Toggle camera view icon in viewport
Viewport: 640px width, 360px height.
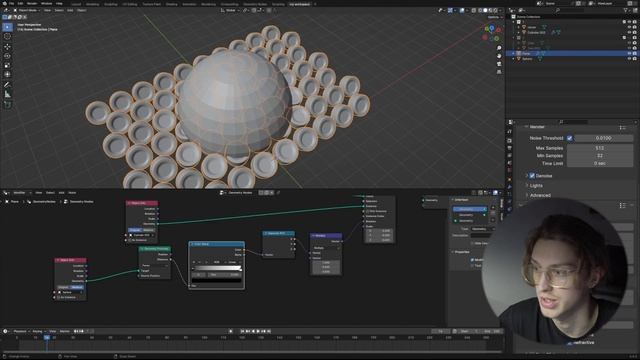[499, 64]
